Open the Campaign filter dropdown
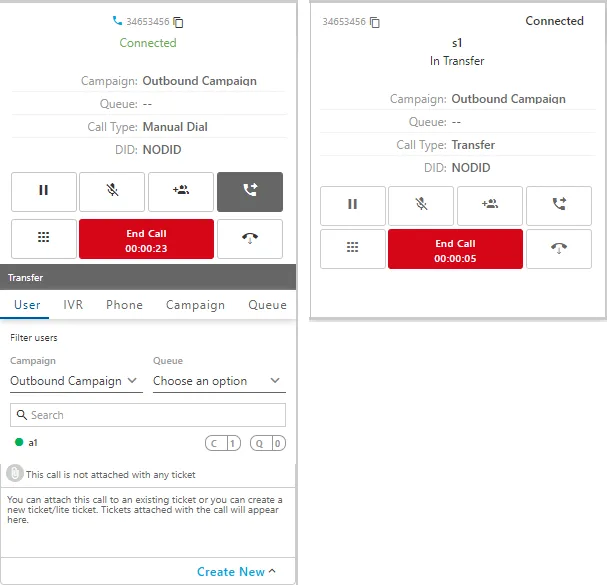The image size is (607, 585). [76, 381]
